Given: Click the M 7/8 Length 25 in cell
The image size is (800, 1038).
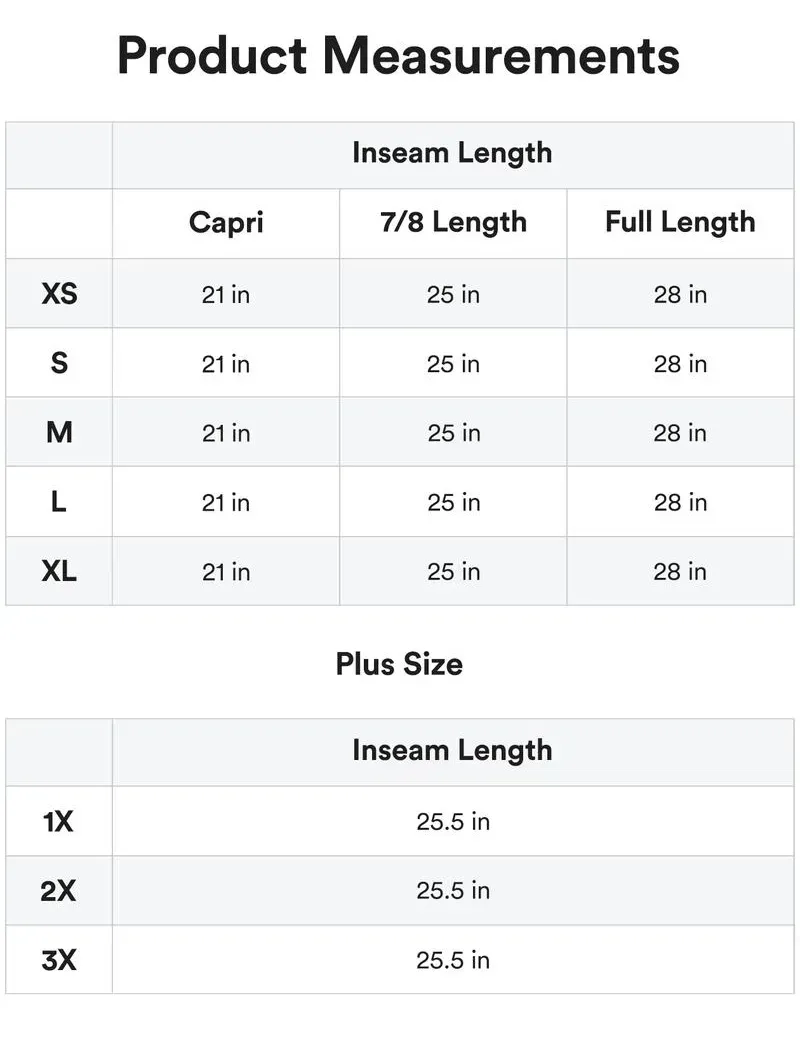Looking at the screenshot, I should pos(453,433).
